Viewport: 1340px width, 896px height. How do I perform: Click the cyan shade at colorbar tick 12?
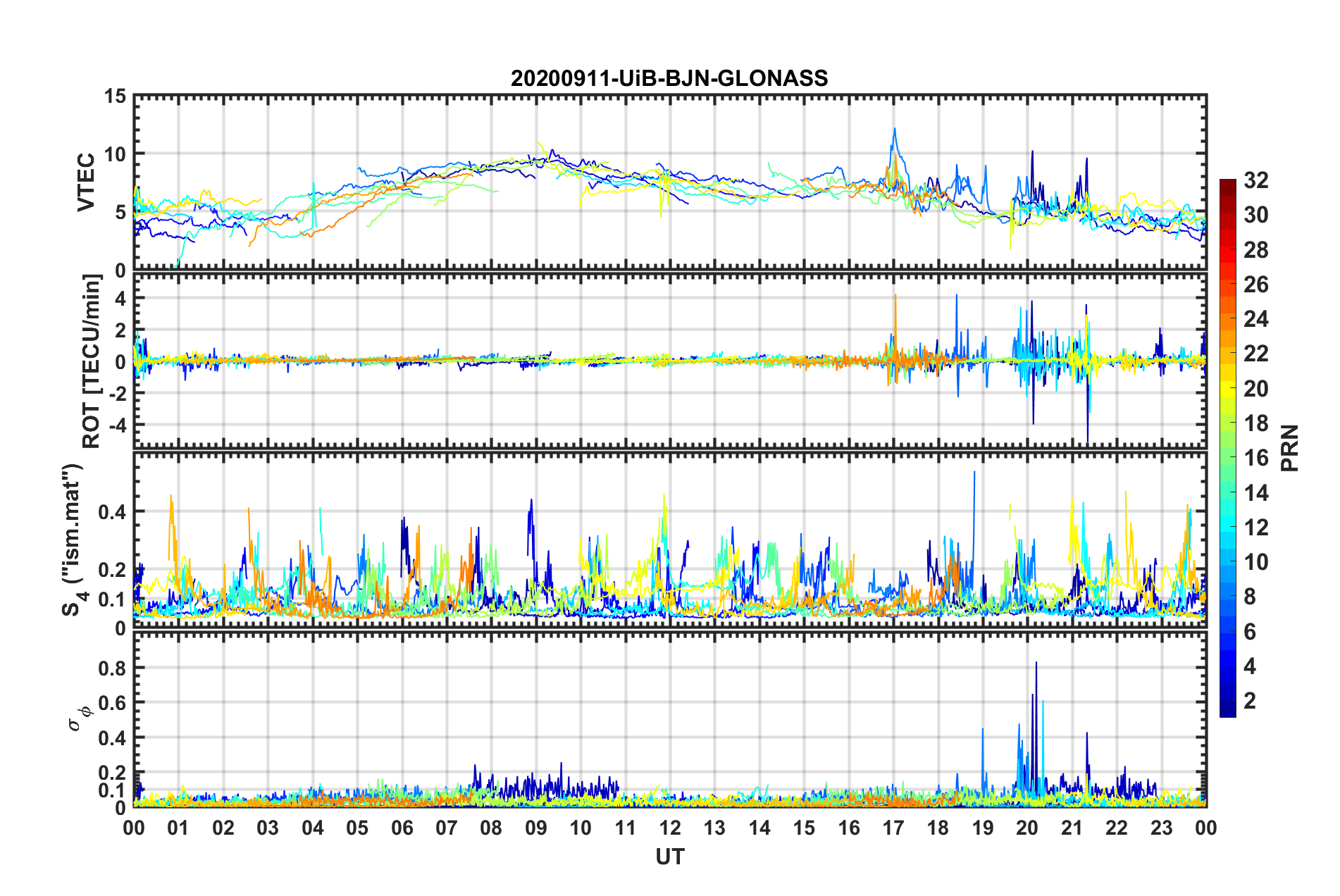click(x=1227, y=527)
